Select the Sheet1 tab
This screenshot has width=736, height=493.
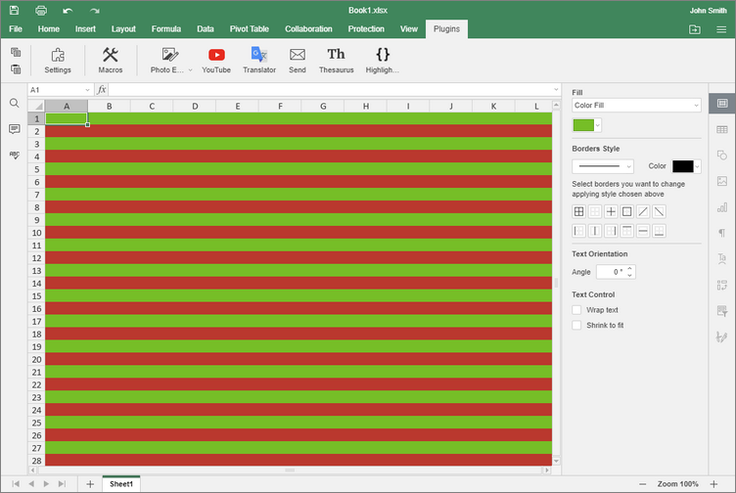(121, 484)
